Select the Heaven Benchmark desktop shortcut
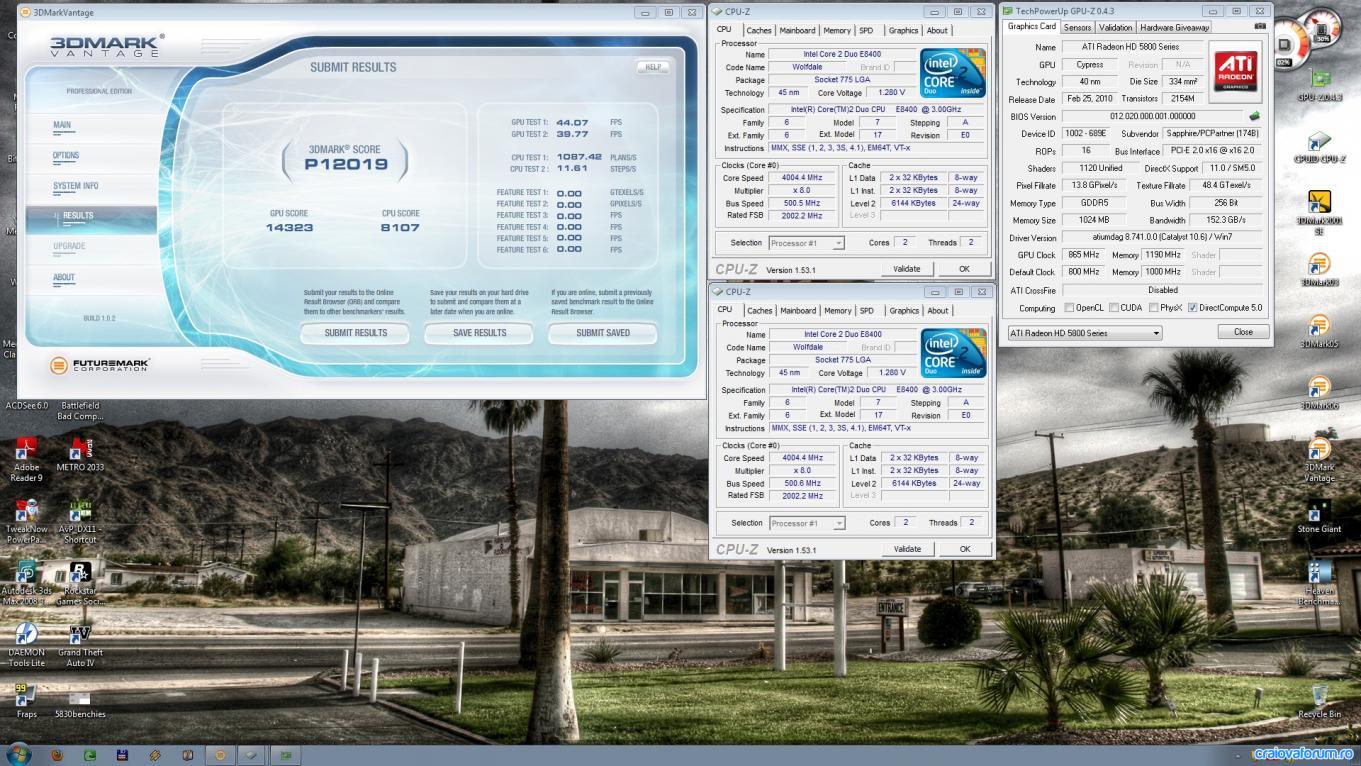Viewport: 1361px width, 766px height. [x=1319, y=583]
